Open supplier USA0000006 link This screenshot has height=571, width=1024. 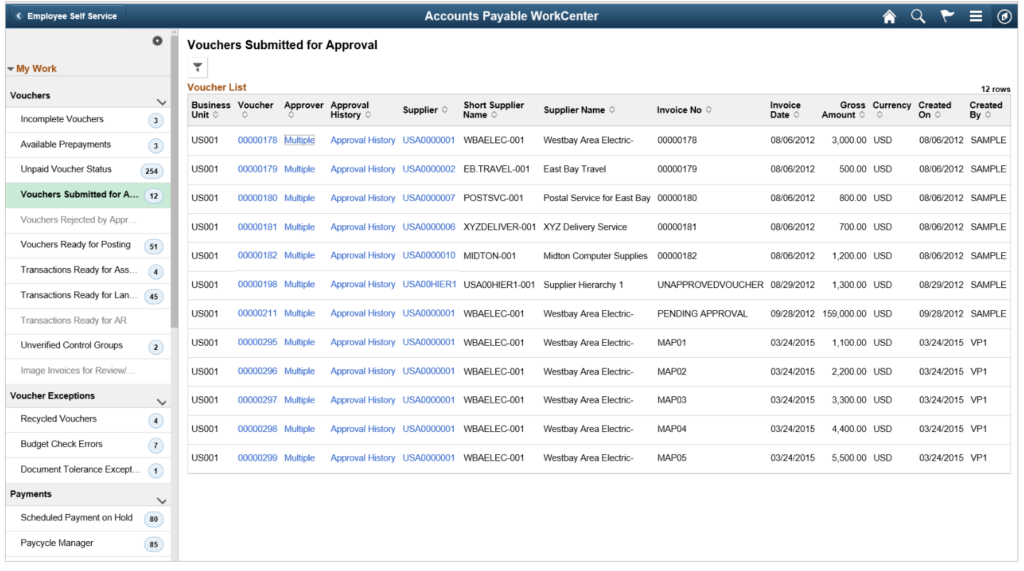point(428,227)
